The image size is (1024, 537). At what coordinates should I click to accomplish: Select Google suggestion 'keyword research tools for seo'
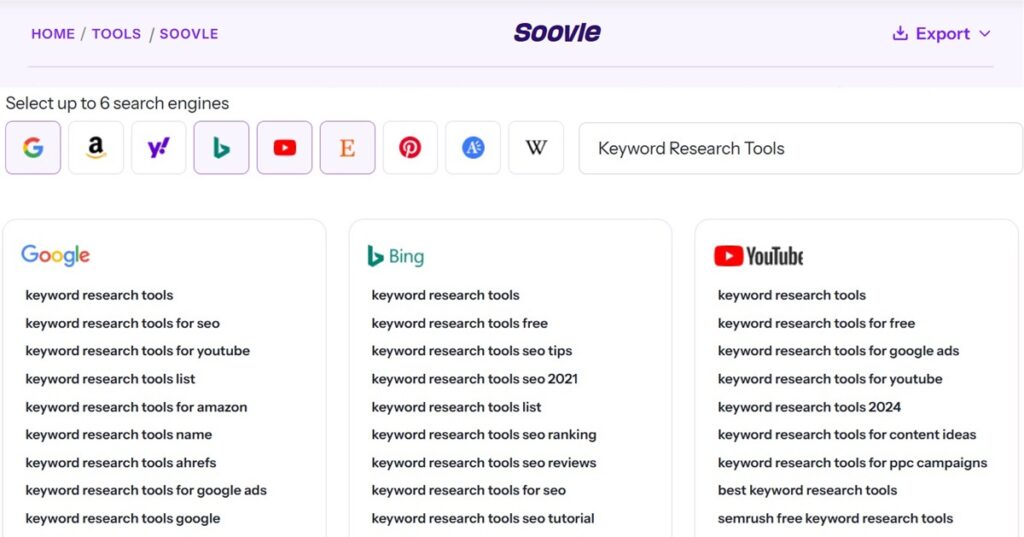pos(123,323)
